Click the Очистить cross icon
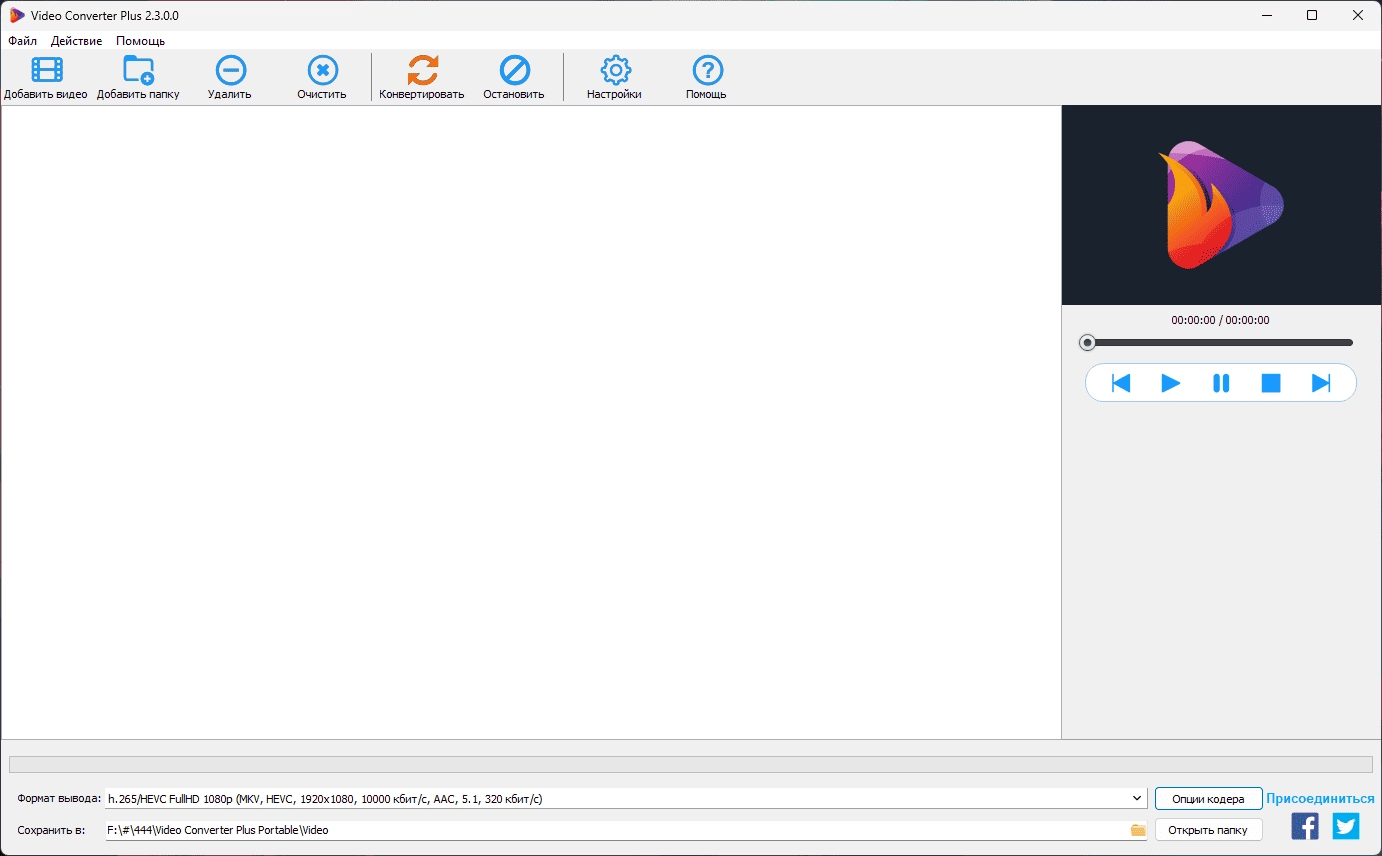1382x856 pixels. pyautogui.click(x=322, y=70)
